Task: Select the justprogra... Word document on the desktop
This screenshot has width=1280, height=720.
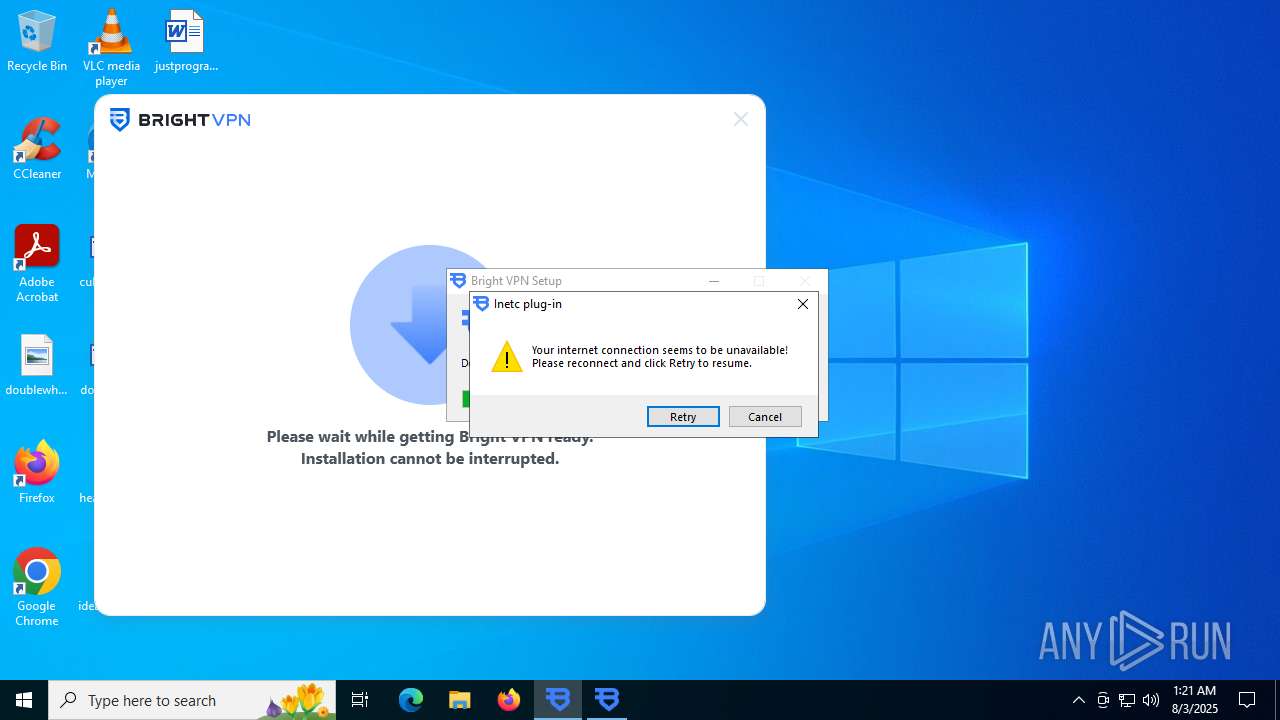Action: tap(186, 41)
